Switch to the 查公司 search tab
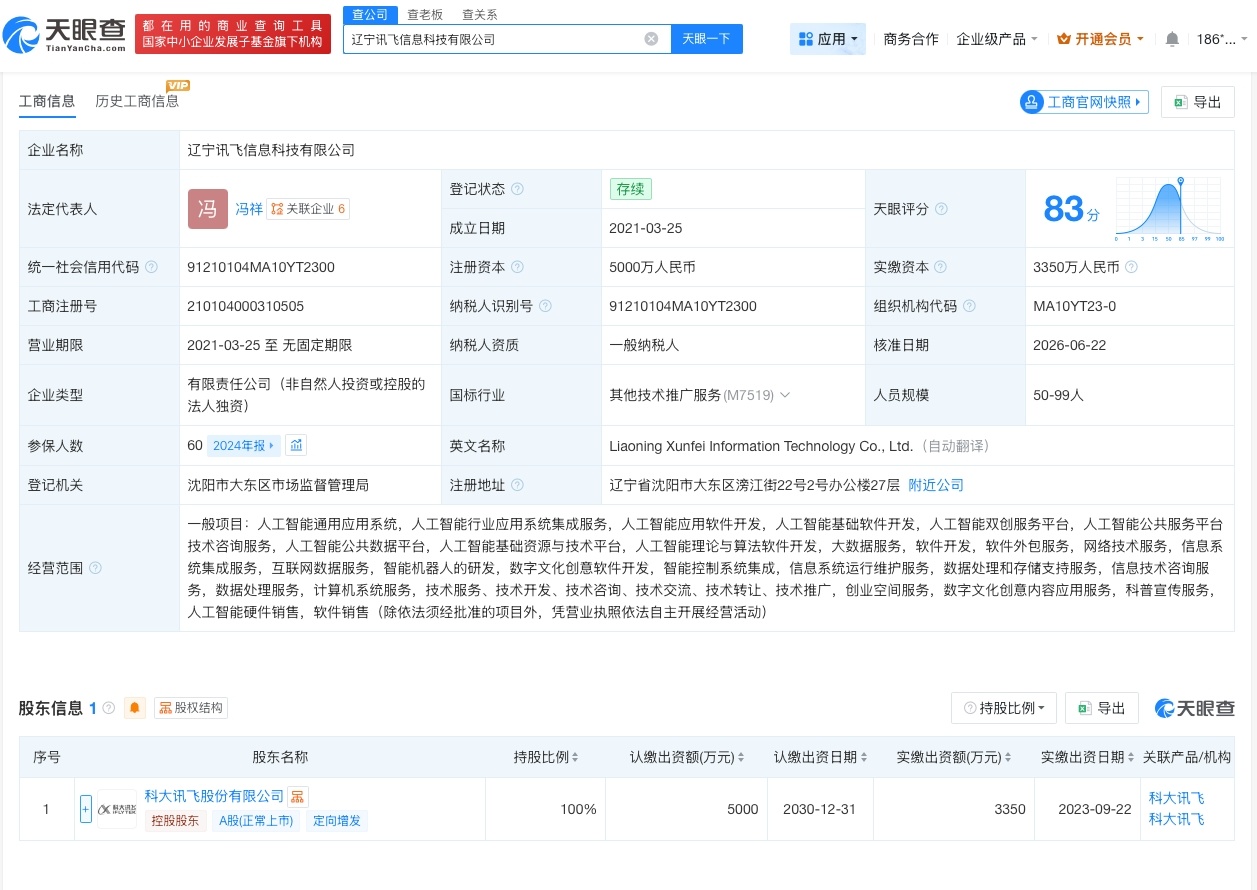This screenshot has height=890, width=1257. 370,14
